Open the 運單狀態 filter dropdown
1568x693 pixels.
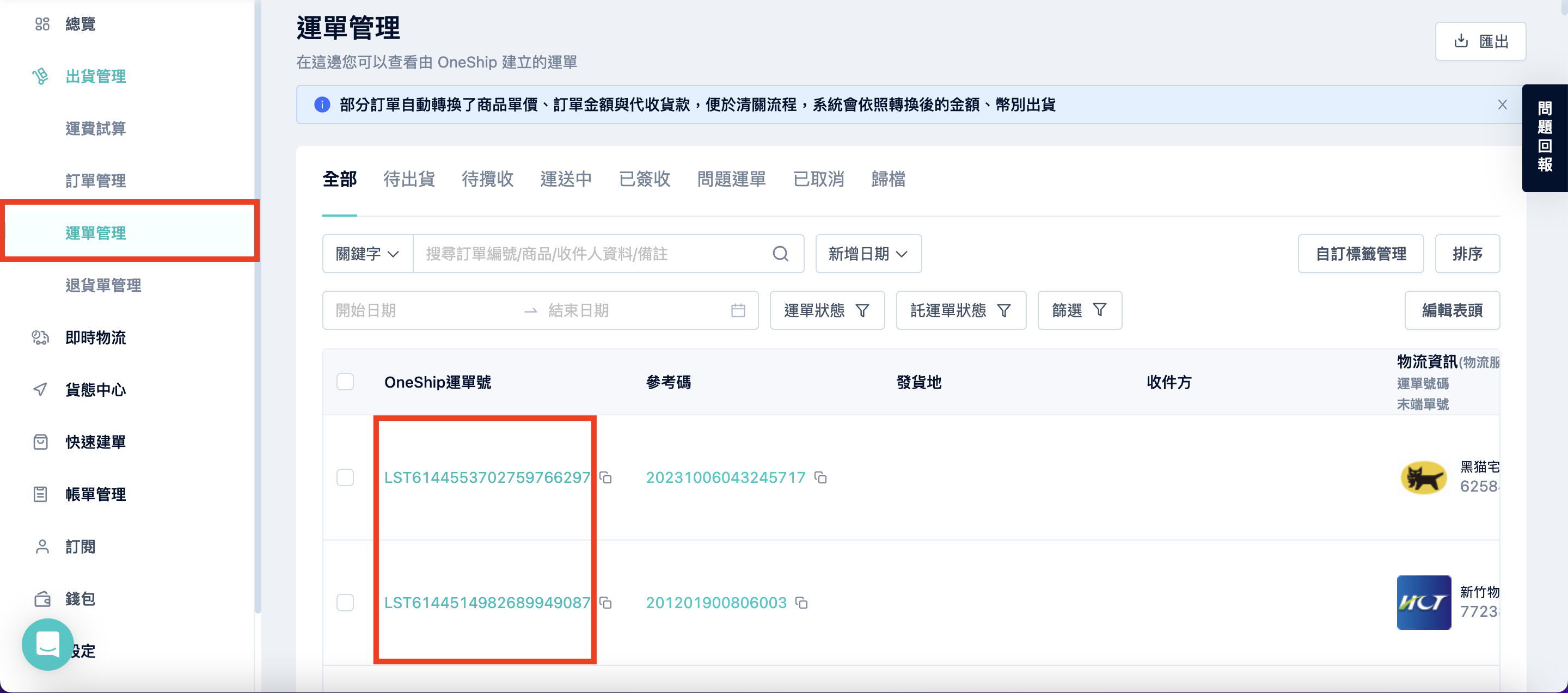[826, 310]
